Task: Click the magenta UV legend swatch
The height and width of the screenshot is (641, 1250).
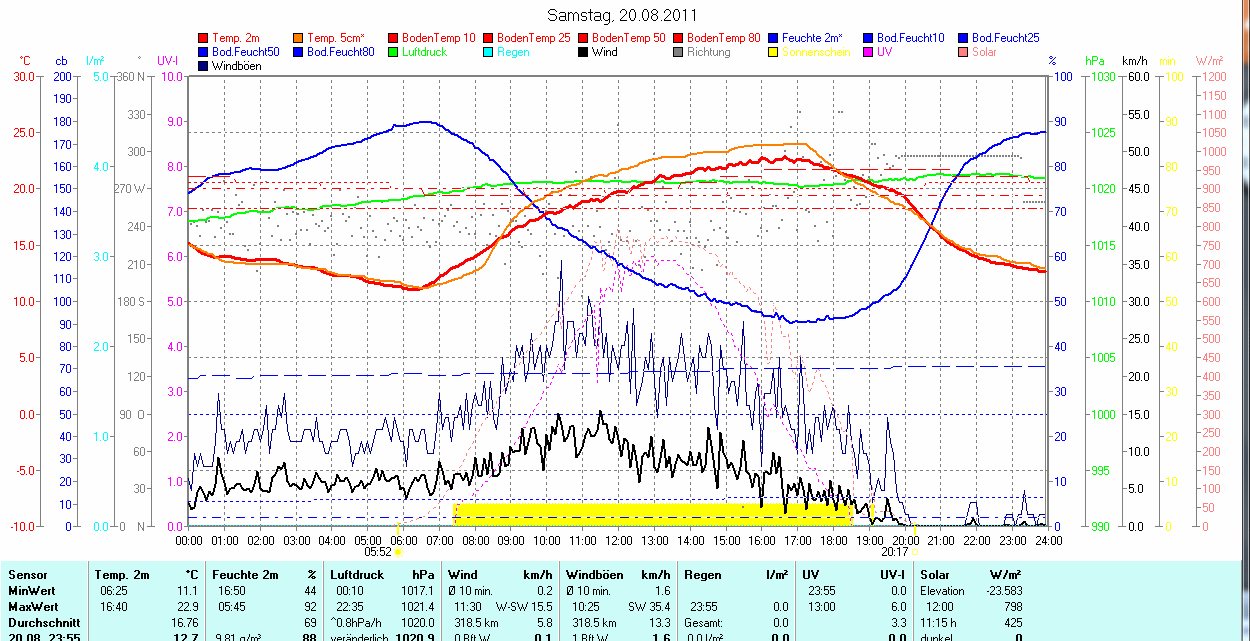Action: pos(869,52)
